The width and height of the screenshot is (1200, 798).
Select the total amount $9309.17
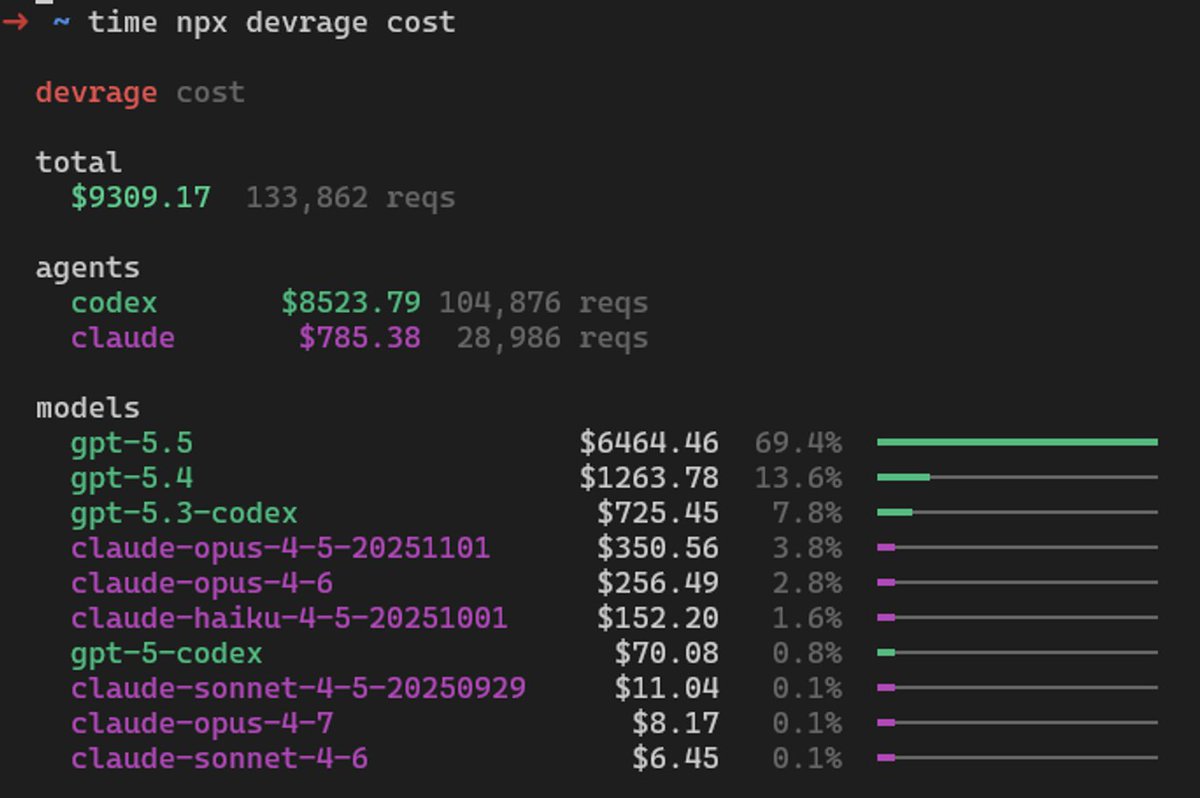[141, 197]
